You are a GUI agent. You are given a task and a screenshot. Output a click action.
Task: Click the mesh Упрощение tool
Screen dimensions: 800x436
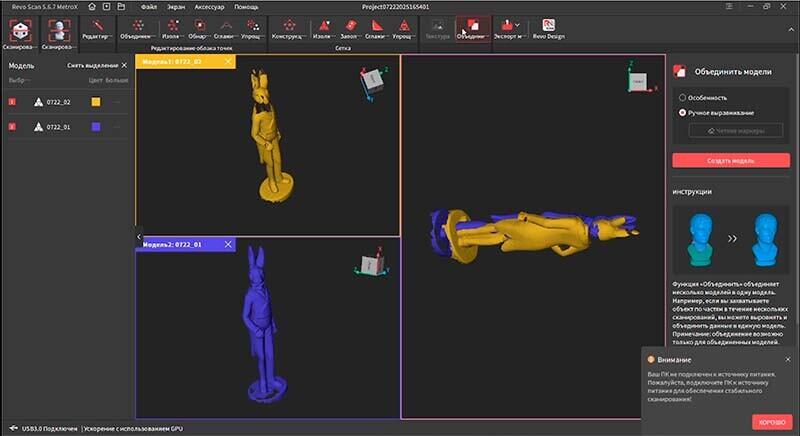coord(404,30)
